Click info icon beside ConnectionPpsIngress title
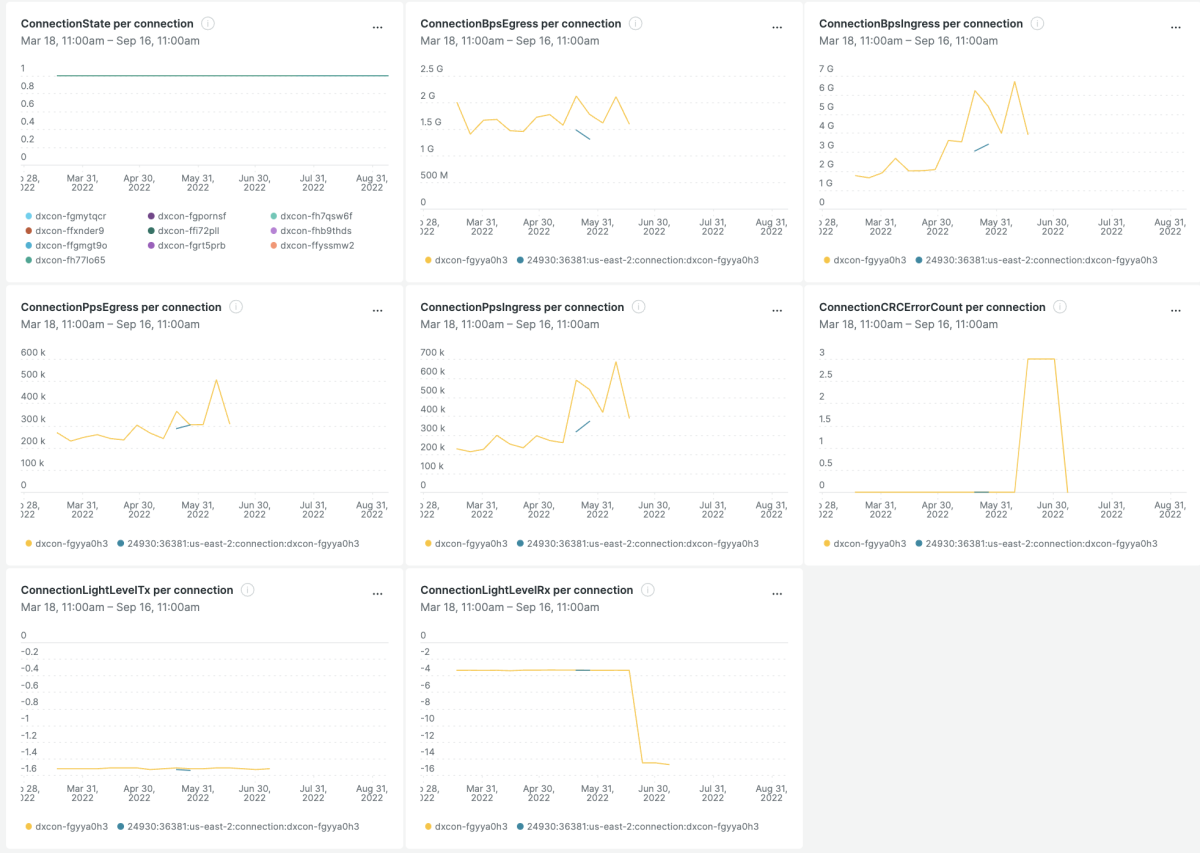Image resolution: width=1200 pixels, height=853 pixels. click(x=638, y=307)
